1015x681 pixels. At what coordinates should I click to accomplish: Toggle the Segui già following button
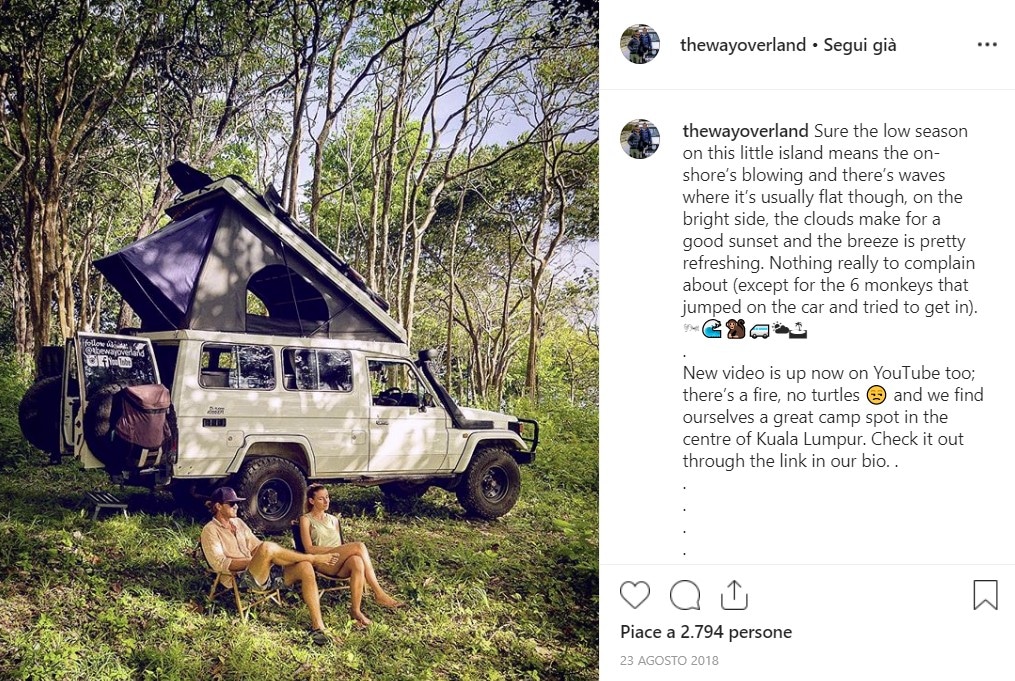click(860, 45)
